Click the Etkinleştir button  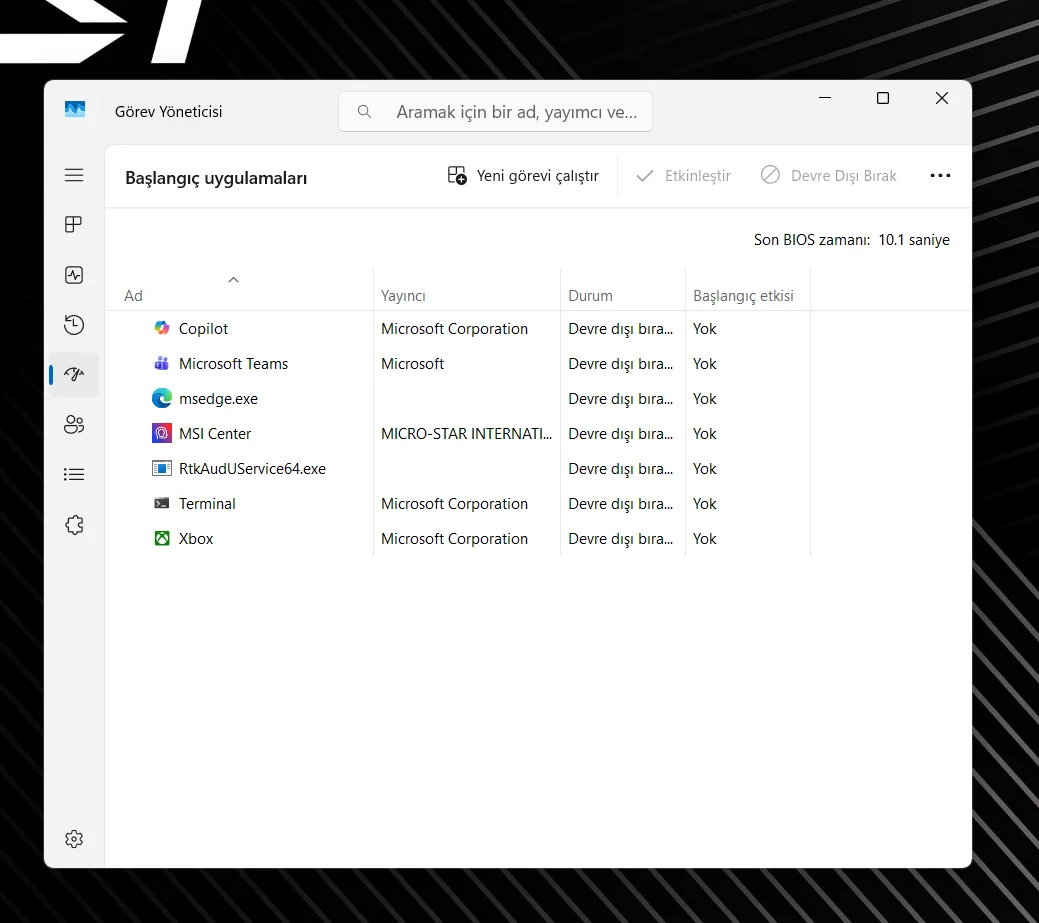[683, 176]
